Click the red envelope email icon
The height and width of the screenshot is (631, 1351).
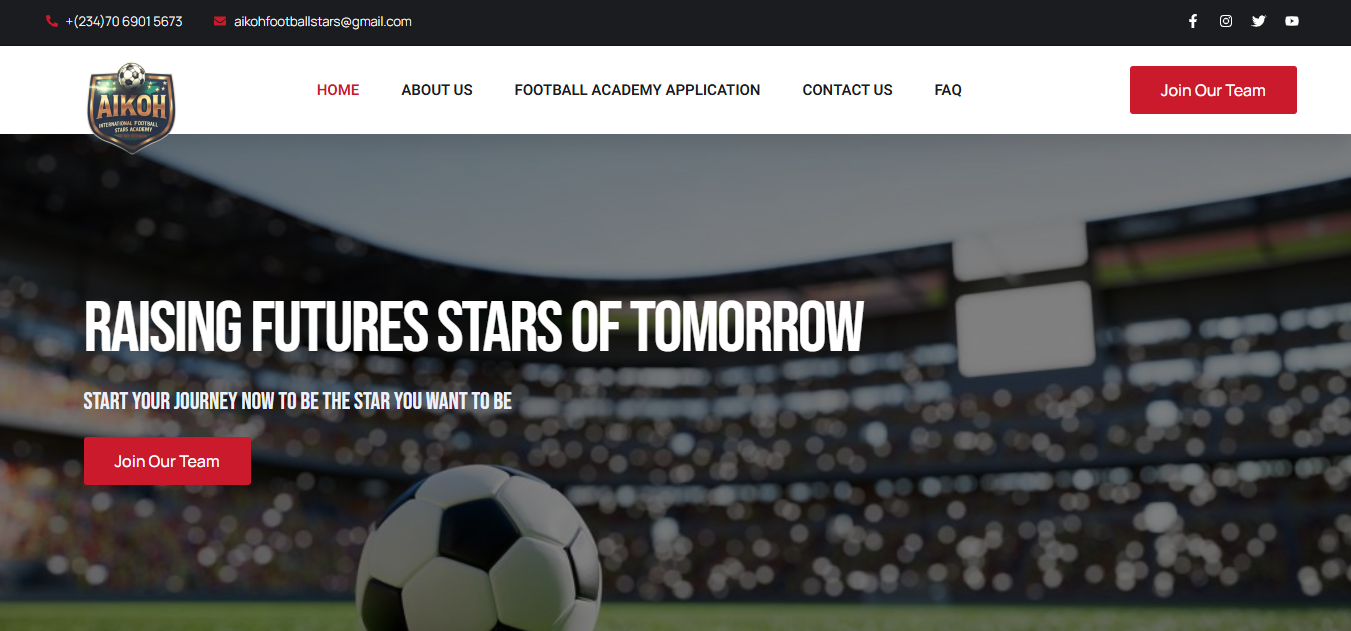220,21
